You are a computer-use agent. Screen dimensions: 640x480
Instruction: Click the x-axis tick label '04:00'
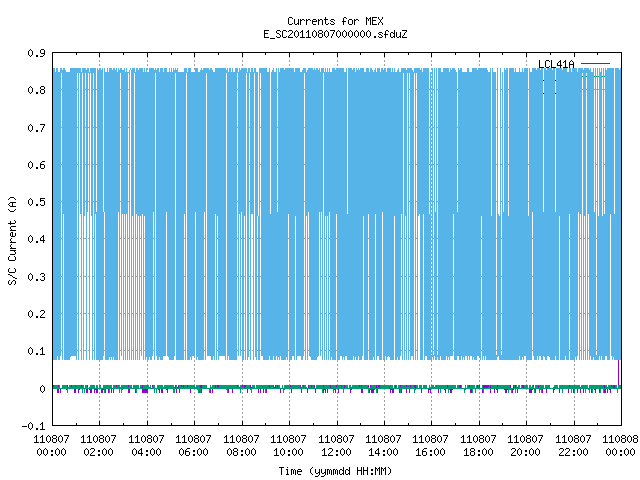(x=146, y=452)
